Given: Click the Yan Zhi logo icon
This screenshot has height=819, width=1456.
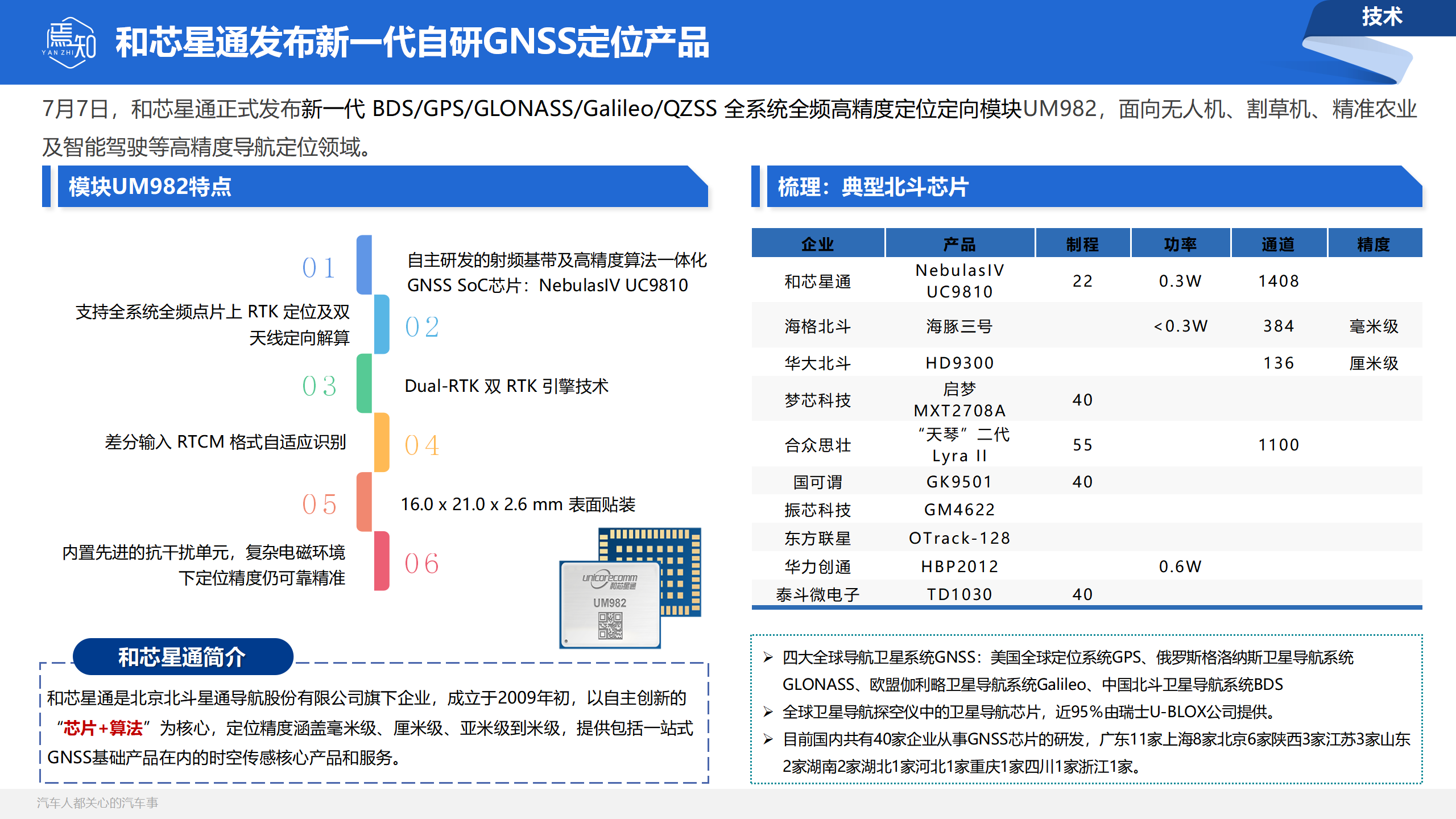Looking at the screenshot, I should point(69,43).
